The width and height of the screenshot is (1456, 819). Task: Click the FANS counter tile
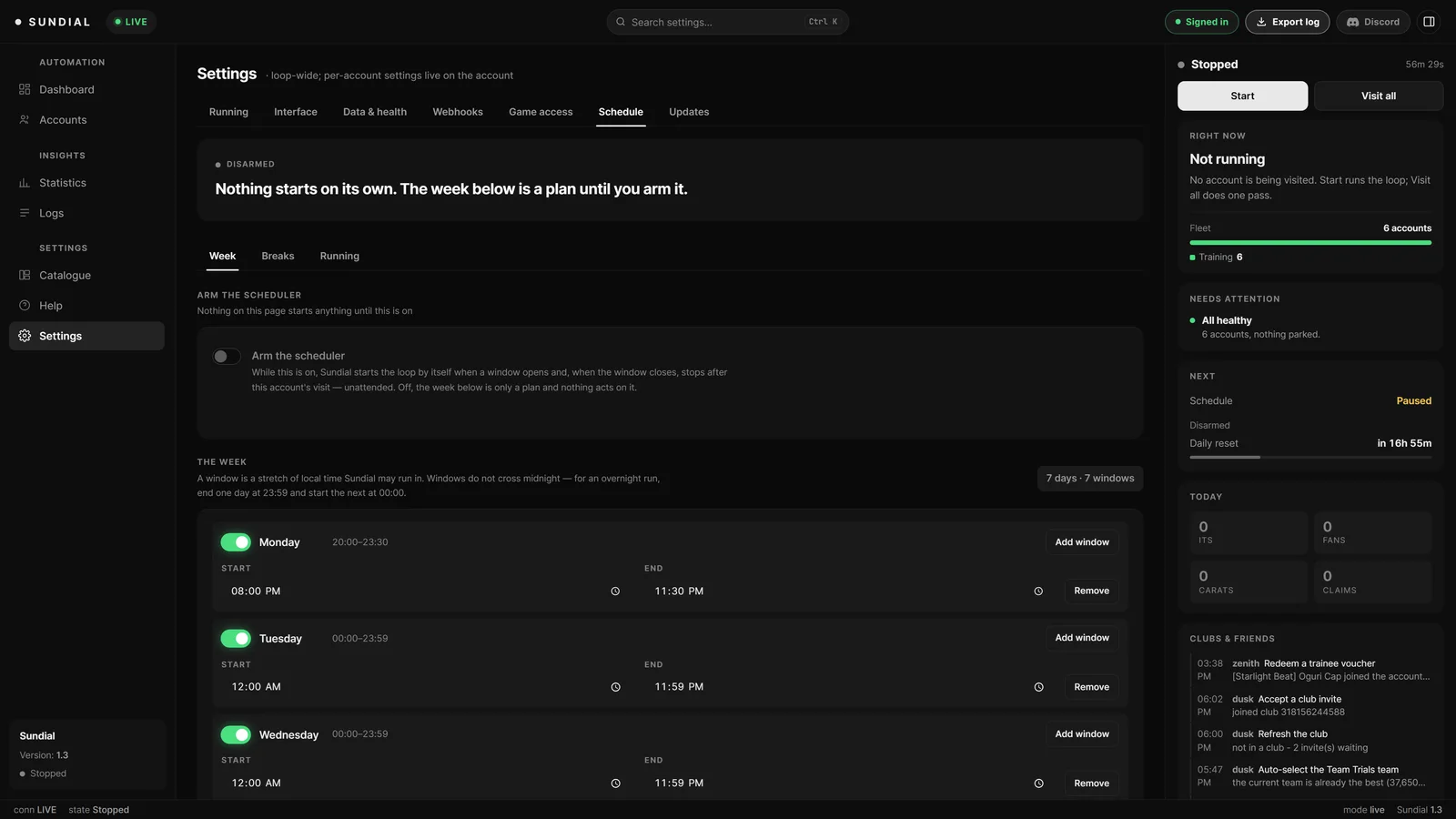pos(1372,532)
